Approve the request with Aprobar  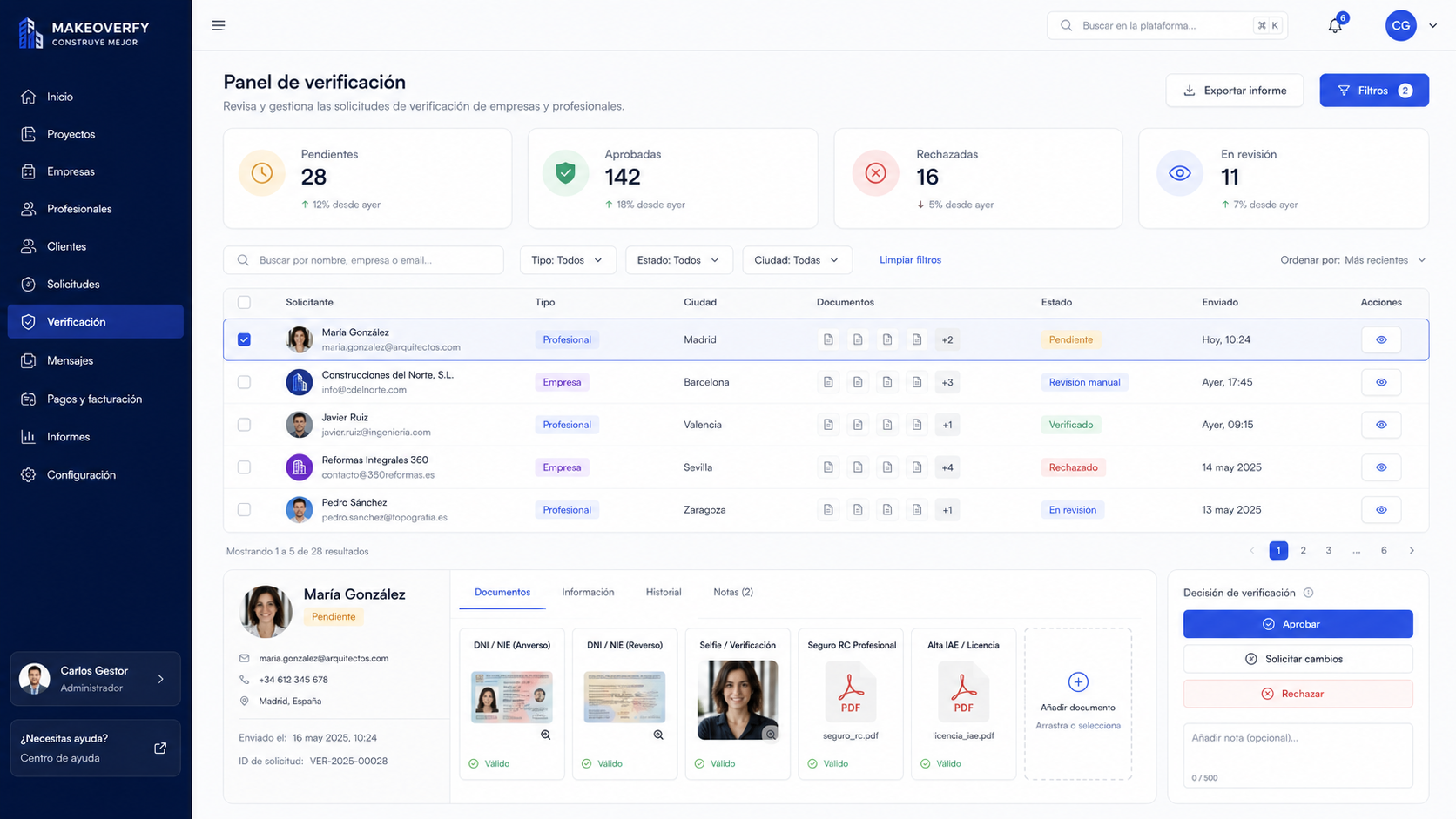[x=1298, y=624]
